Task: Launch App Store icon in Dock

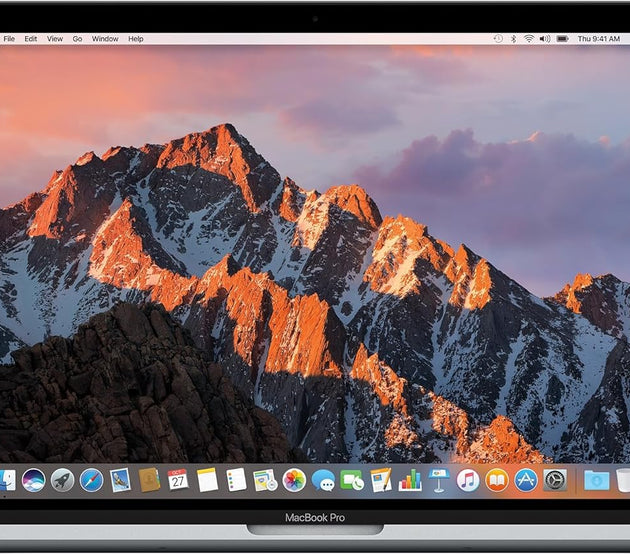Action: (x=526, y=480)
